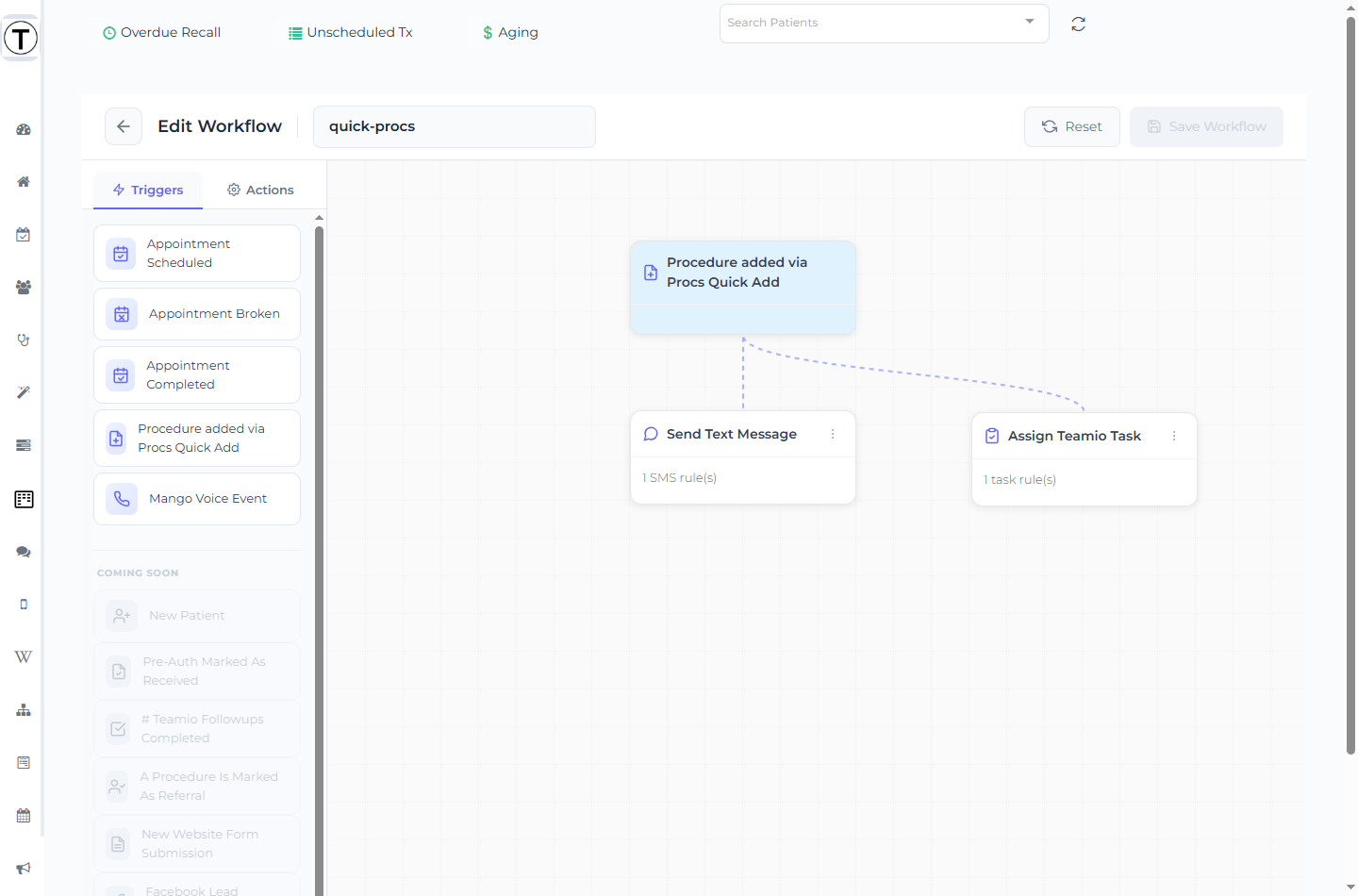
Task: Open the W wiki icon in sidebar
Action: (24, 657)
